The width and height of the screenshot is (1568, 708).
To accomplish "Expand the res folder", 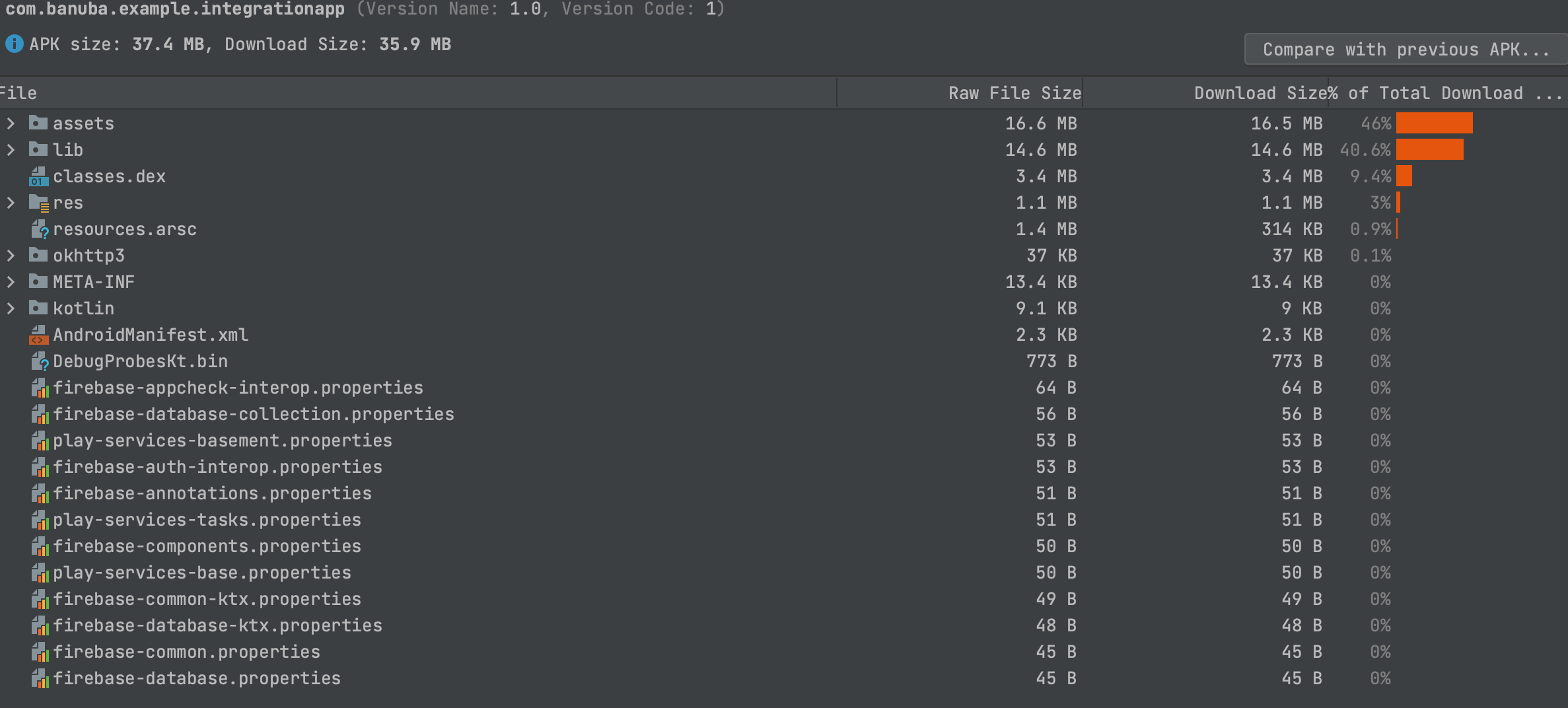I will [x=11, y=202].
